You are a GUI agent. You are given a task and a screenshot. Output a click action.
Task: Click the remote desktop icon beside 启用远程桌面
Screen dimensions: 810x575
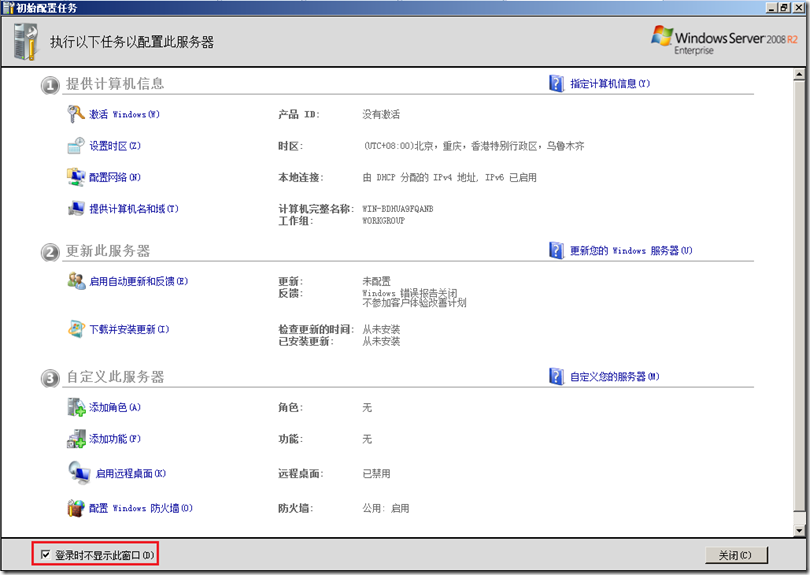79,473
